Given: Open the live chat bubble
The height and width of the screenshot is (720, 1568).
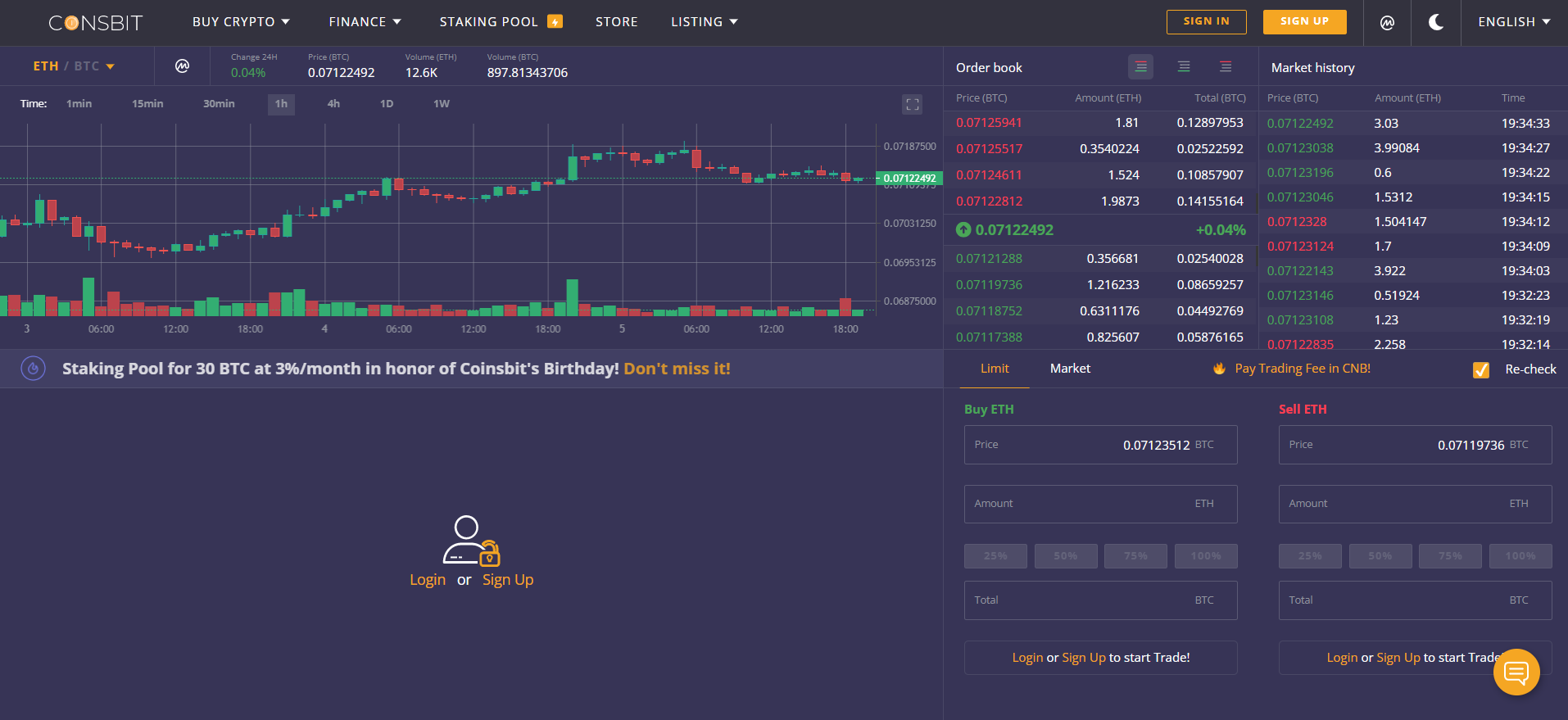Looking at the screenshot, I should coord(1516,672).
